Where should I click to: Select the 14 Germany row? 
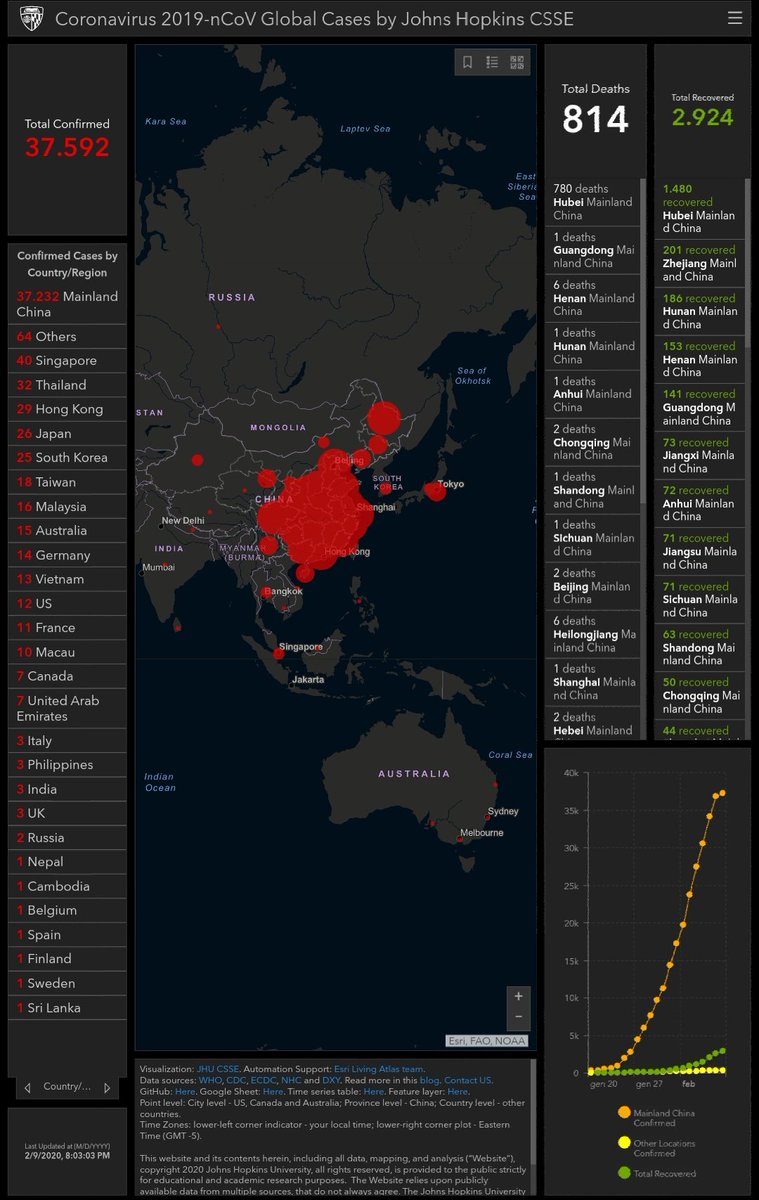click(x=67, y=555)
